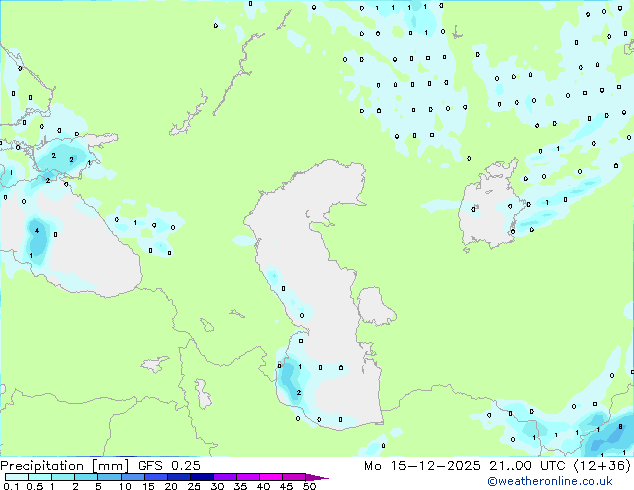
Task: Click the legend value "0.5"
Action: point(35,486)
